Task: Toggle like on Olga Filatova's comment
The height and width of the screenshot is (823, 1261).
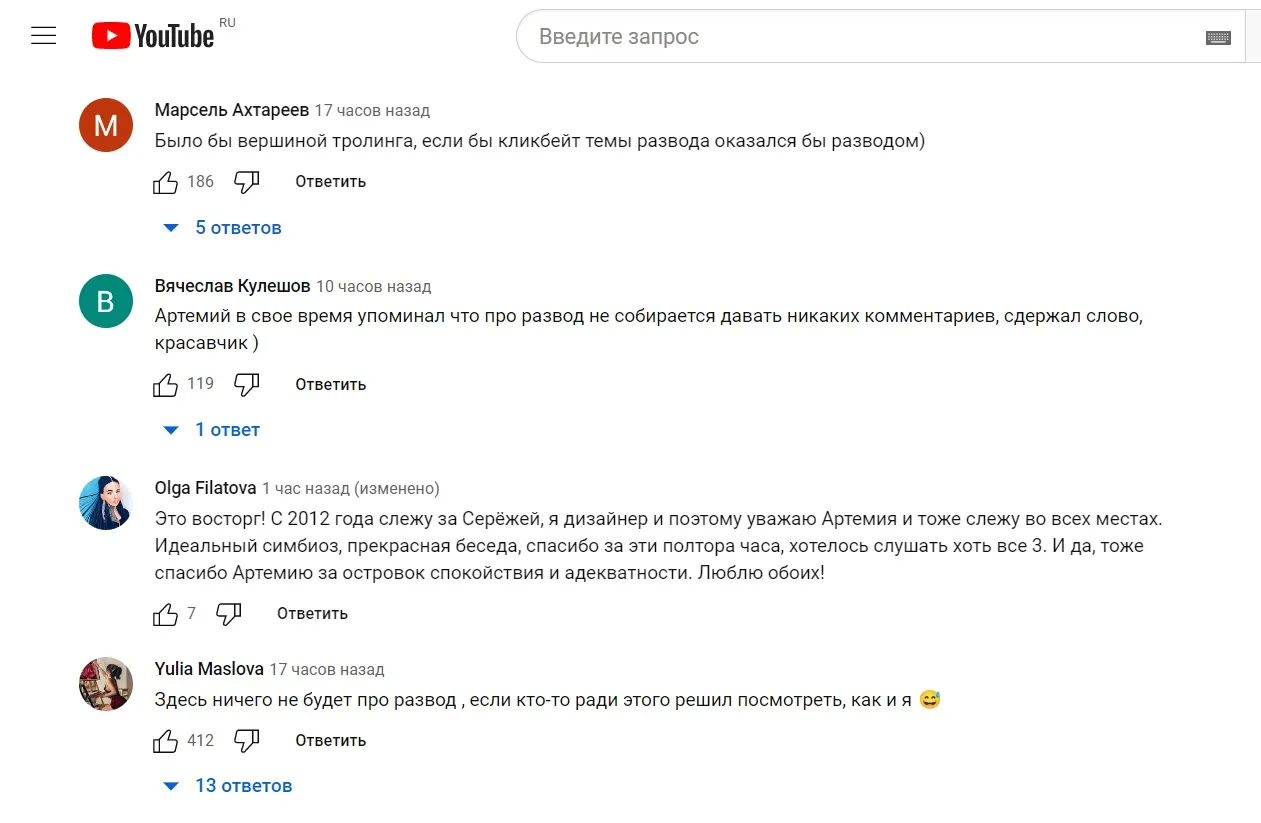Action: point(166,613)
